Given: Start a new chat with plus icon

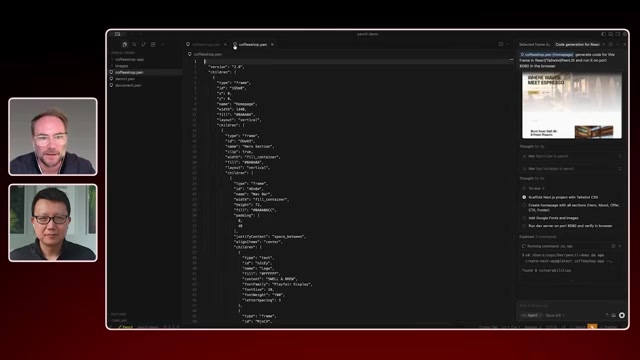Looking at the screenshot, I should pyautogui.click(x=604, y=44).
